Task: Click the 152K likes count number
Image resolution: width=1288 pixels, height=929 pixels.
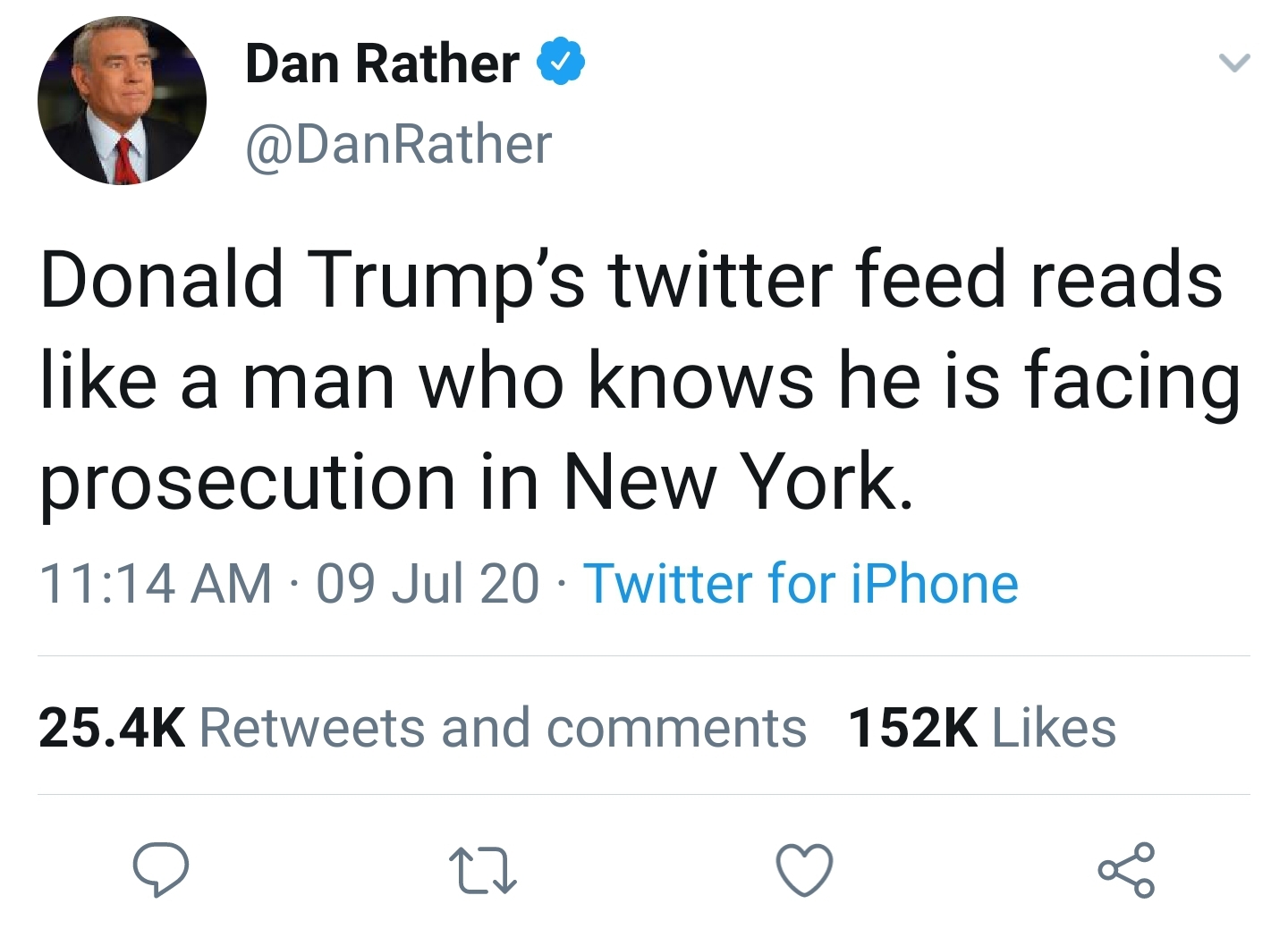Action: [x=912, y=727]
